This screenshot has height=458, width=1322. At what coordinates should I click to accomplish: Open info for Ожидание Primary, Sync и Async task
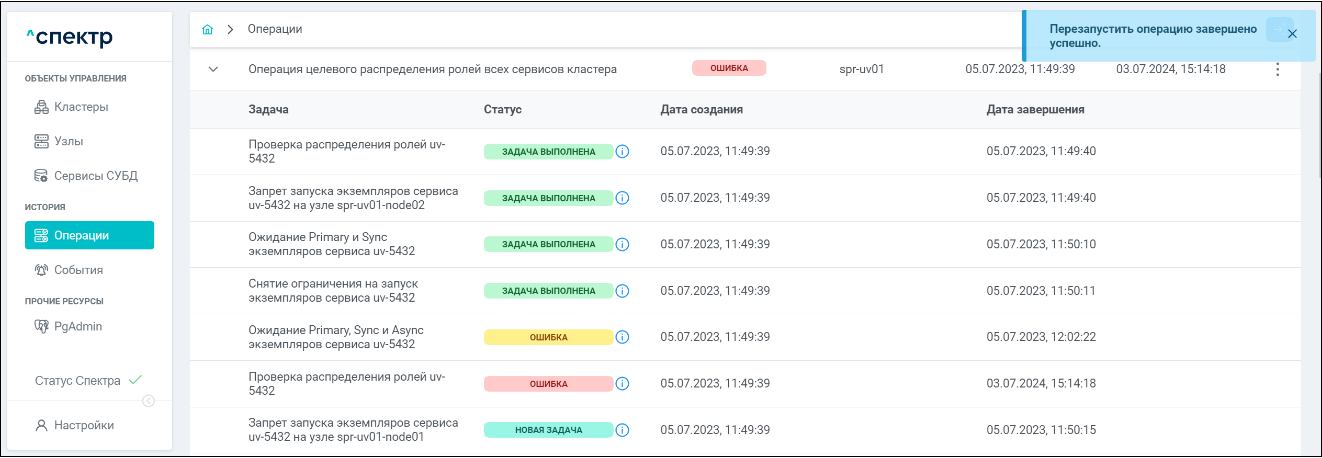coord(622,337)
